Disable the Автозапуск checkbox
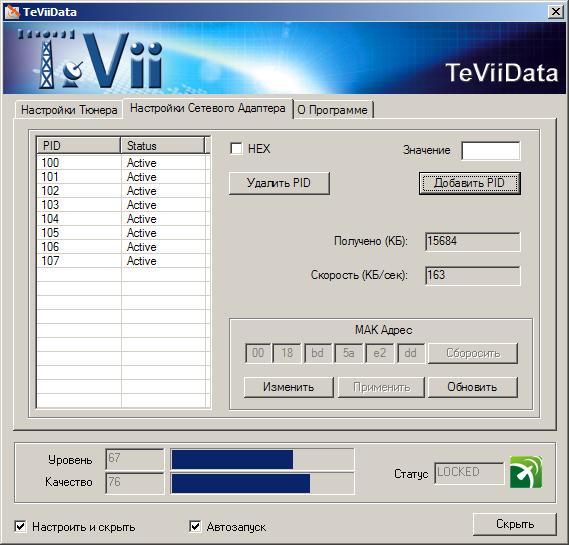The height and width of the screenshot is (545, 569). 195,526
